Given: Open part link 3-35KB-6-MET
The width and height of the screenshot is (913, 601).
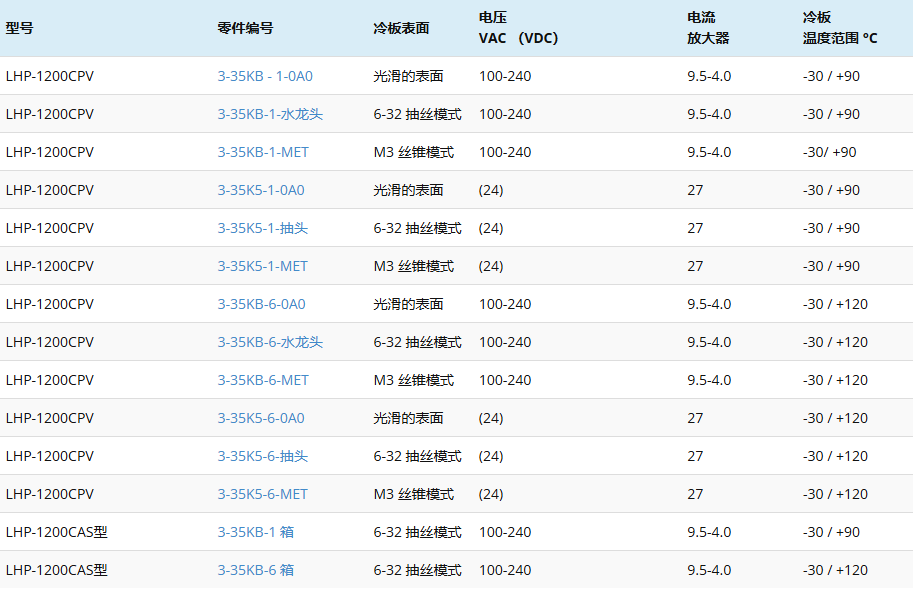Looking at the screenshot, I should pyautogui.click(x=263, y=380).
